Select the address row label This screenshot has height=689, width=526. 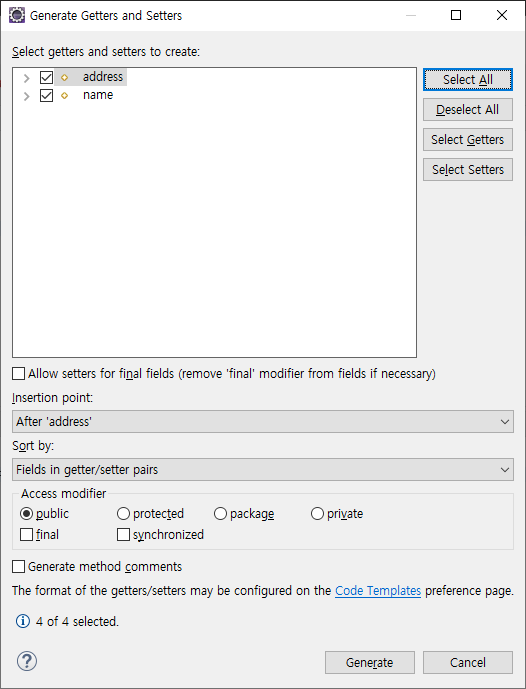point(103,77)
